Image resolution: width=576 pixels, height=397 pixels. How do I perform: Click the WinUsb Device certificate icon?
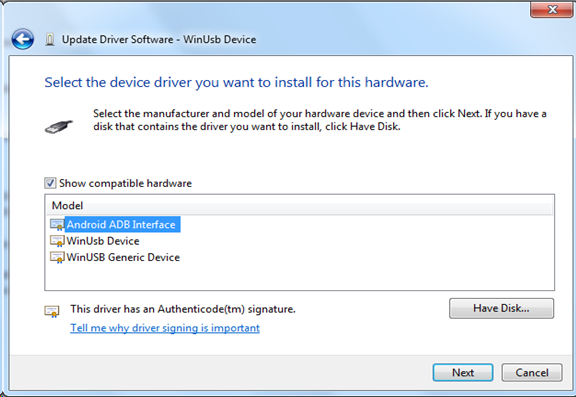point(57,241)
